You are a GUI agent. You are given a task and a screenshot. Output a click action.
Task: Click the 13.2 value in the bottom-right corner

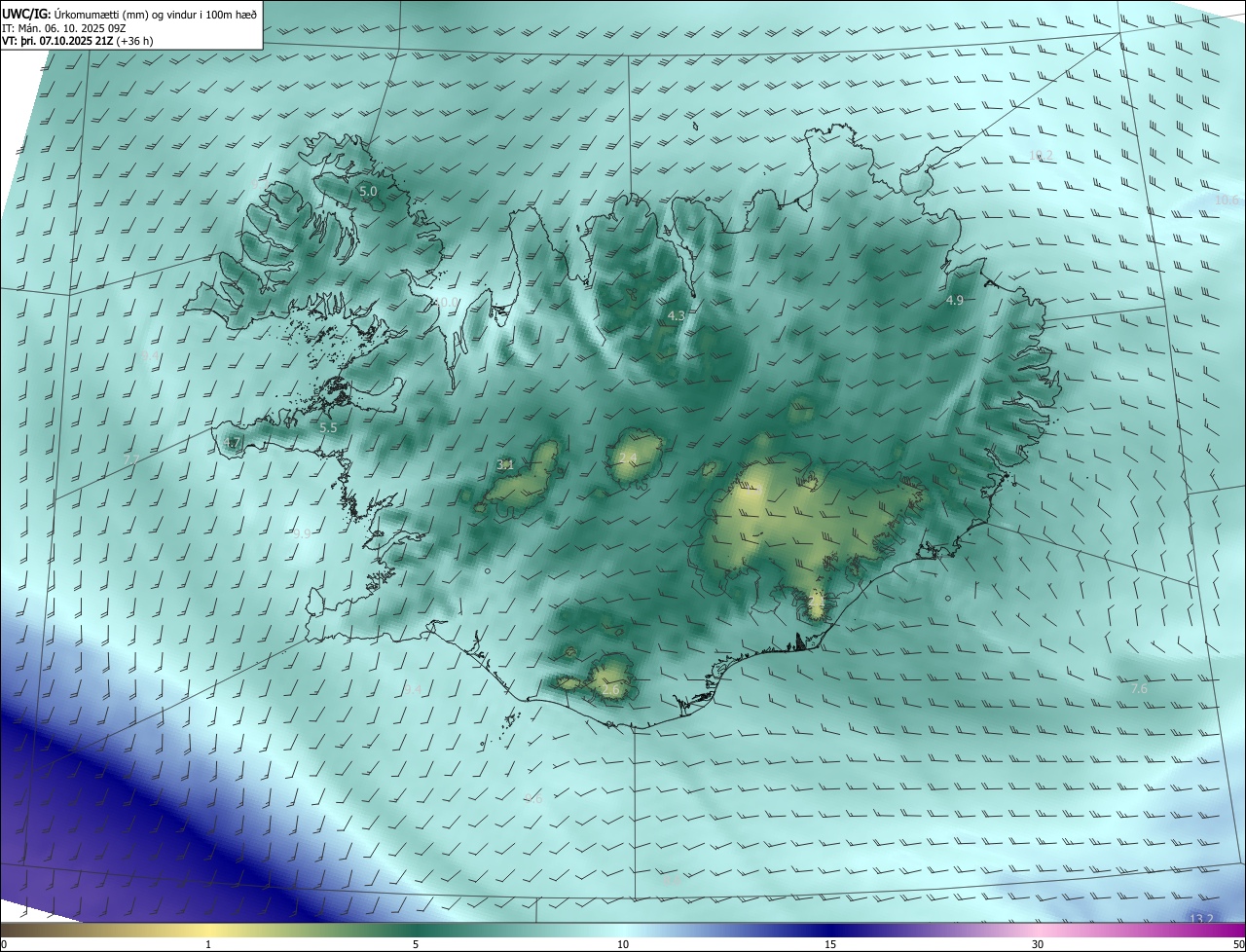1202,919
